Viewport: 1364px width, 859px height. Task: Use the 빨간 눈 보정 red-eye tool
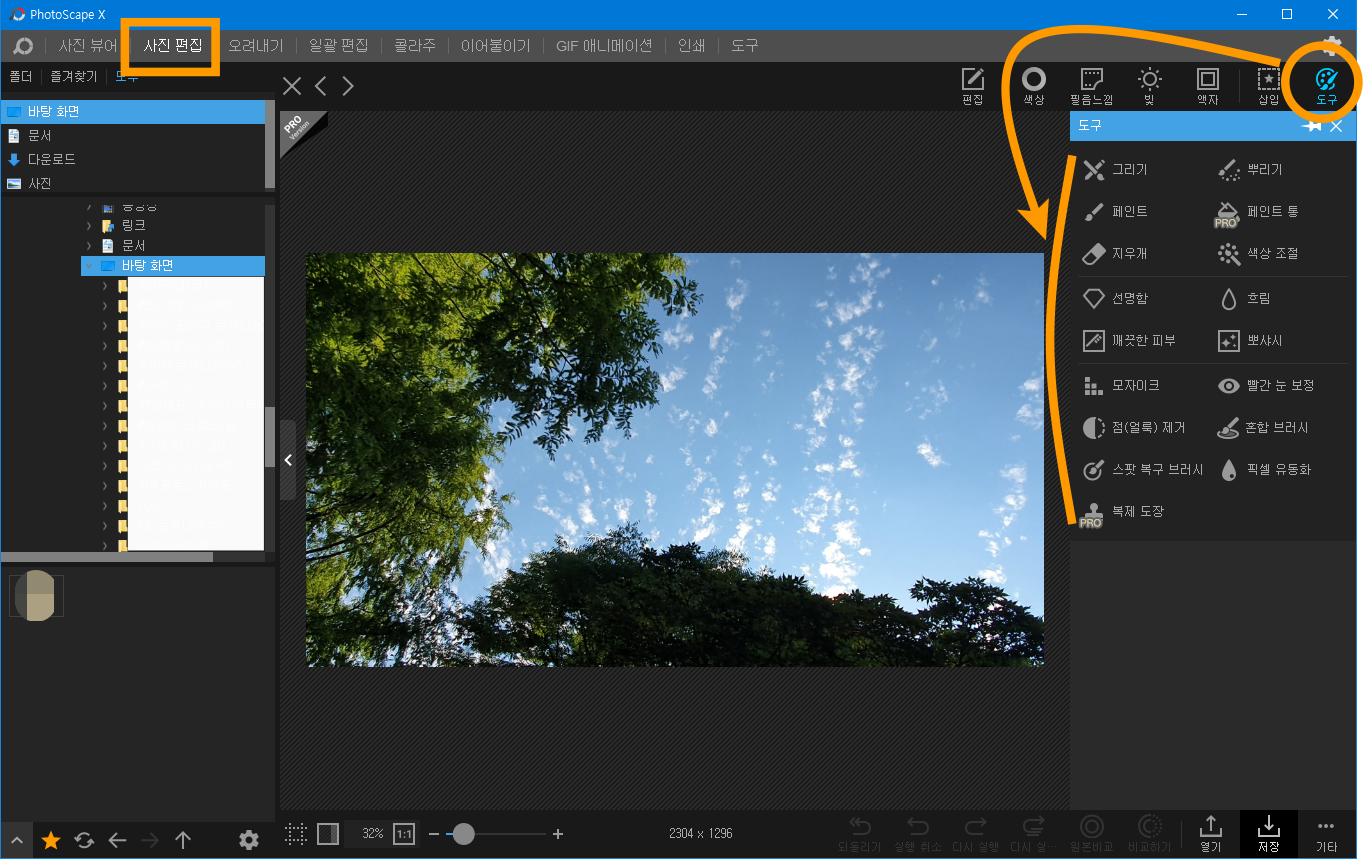point(1266,386)
